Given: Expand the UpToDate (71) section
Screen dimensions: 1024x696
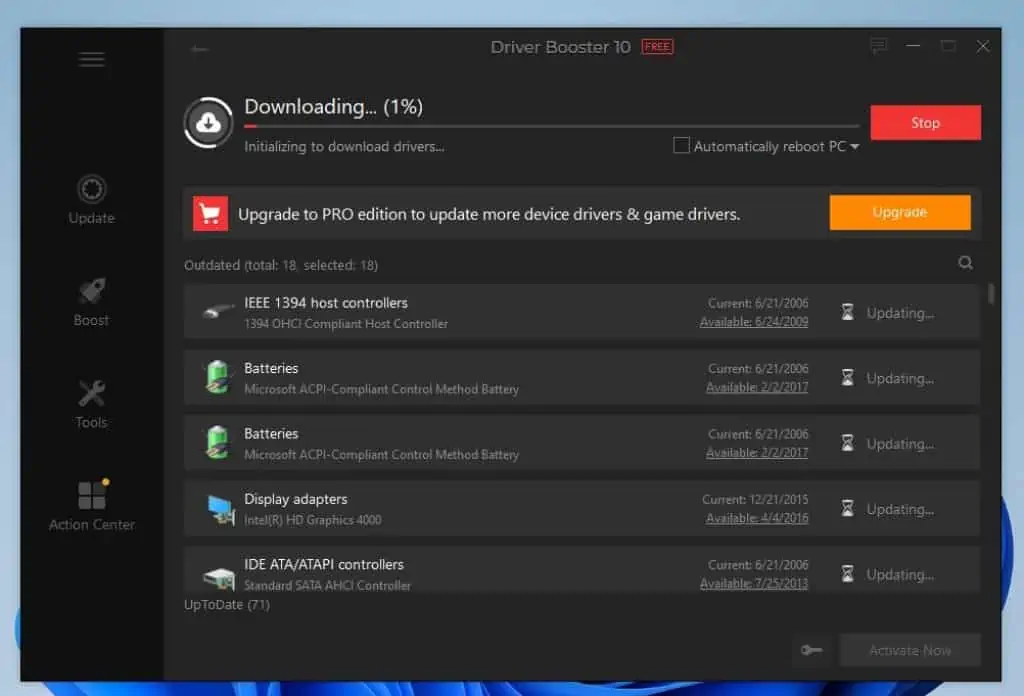Looking at the screenshot, I should pyautogui.click(x=226, y=604).
